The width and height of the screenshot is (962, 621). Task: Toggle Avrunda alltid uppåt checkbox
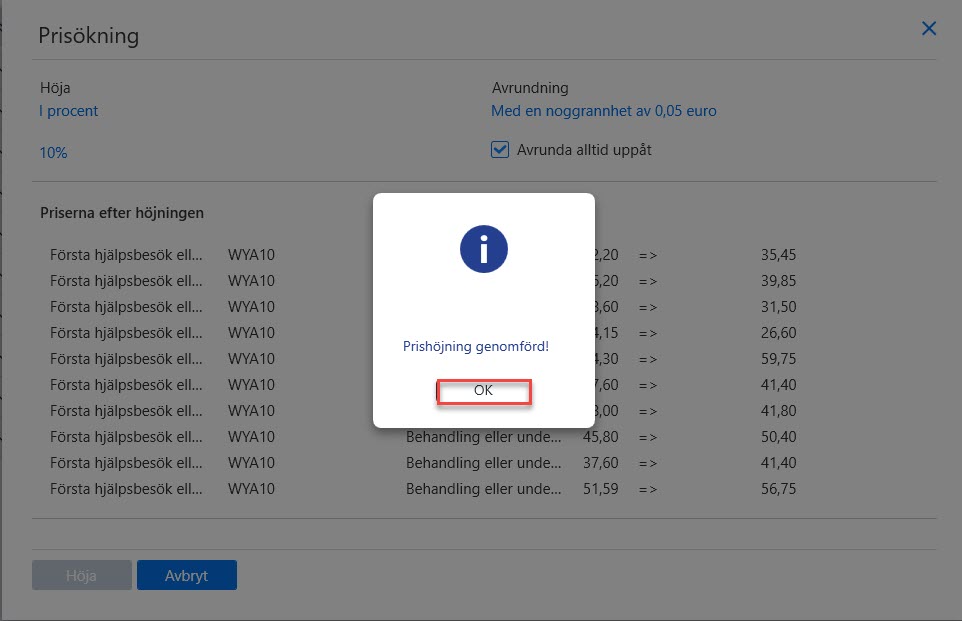click(499, 150)
